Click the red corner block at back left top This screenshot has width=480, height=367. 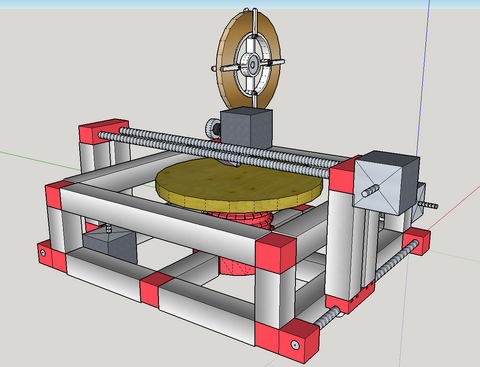click(103, 131)
